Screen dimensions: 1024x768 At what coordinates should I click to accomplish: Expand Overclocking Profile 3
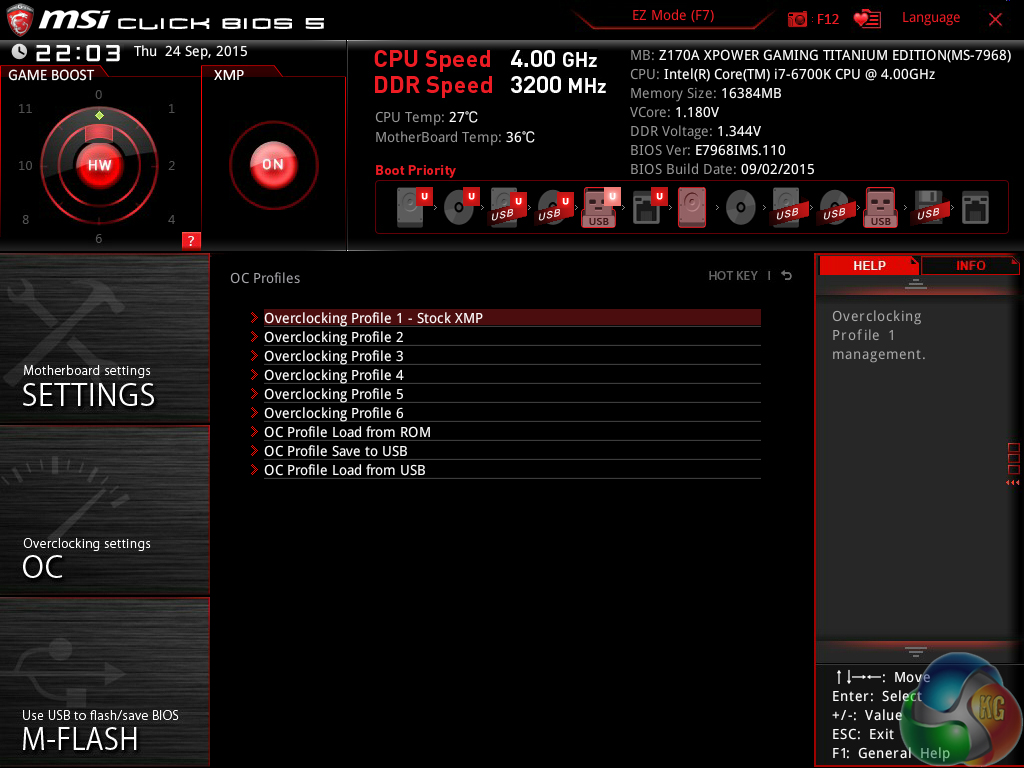point(512,356)
